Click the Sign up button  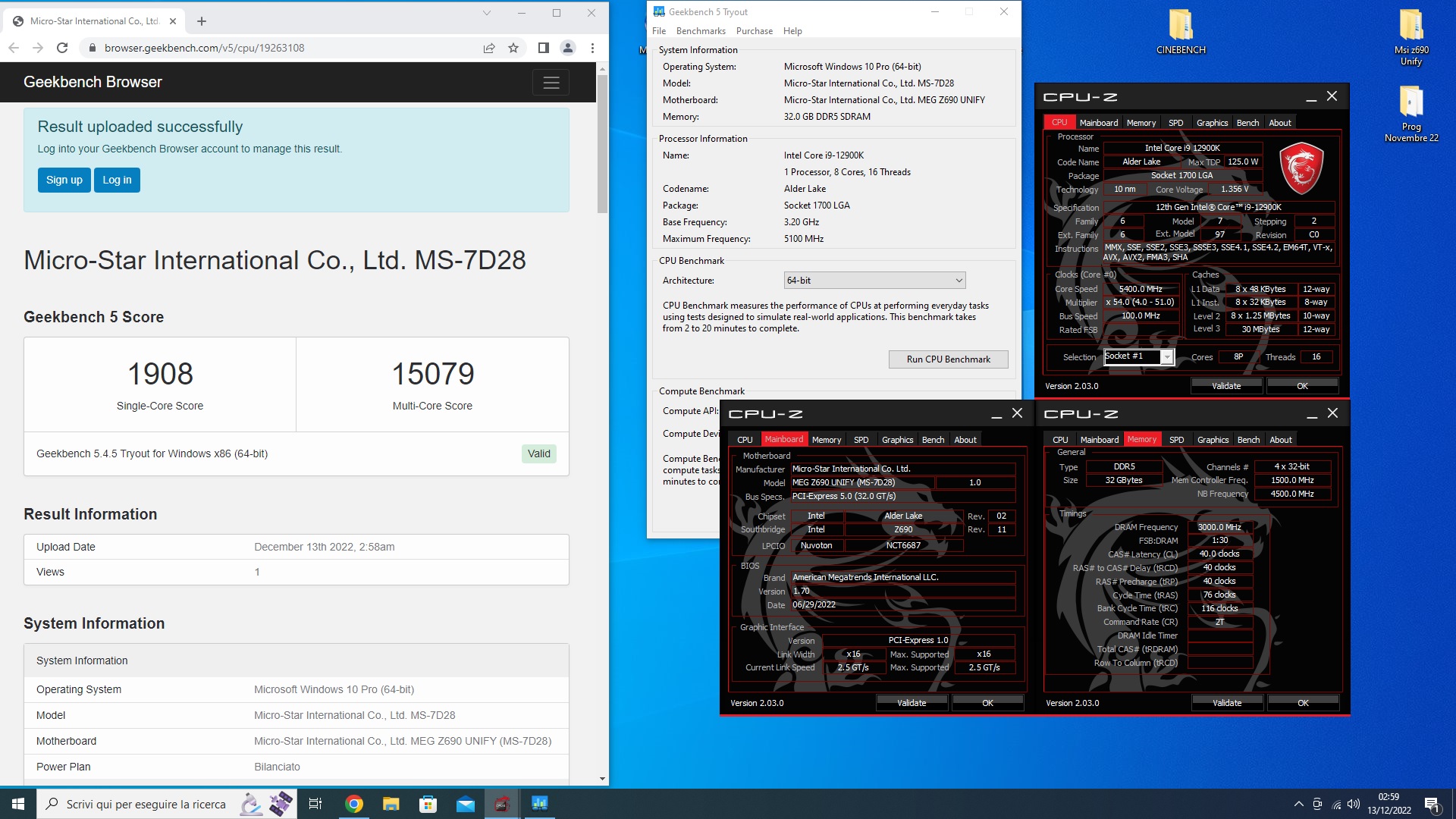64,180
